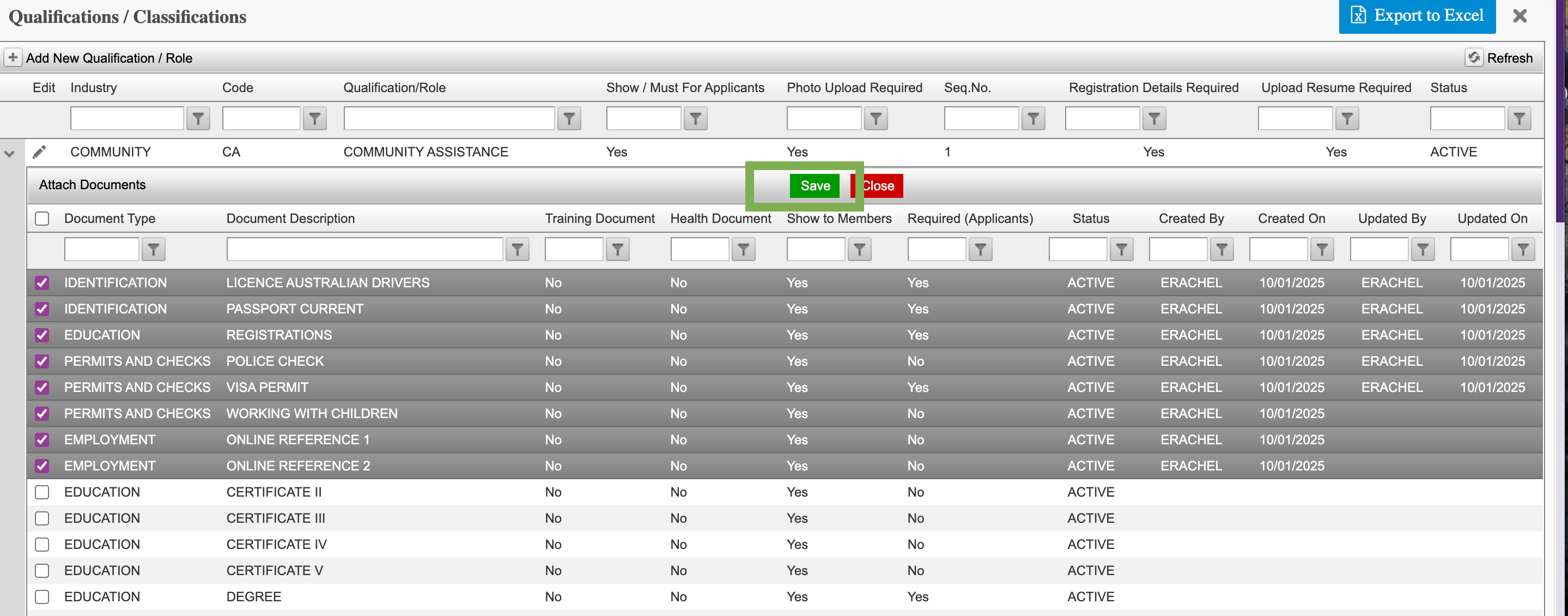
Task: Open Created On filter icon
Action: pos(1322,249)
